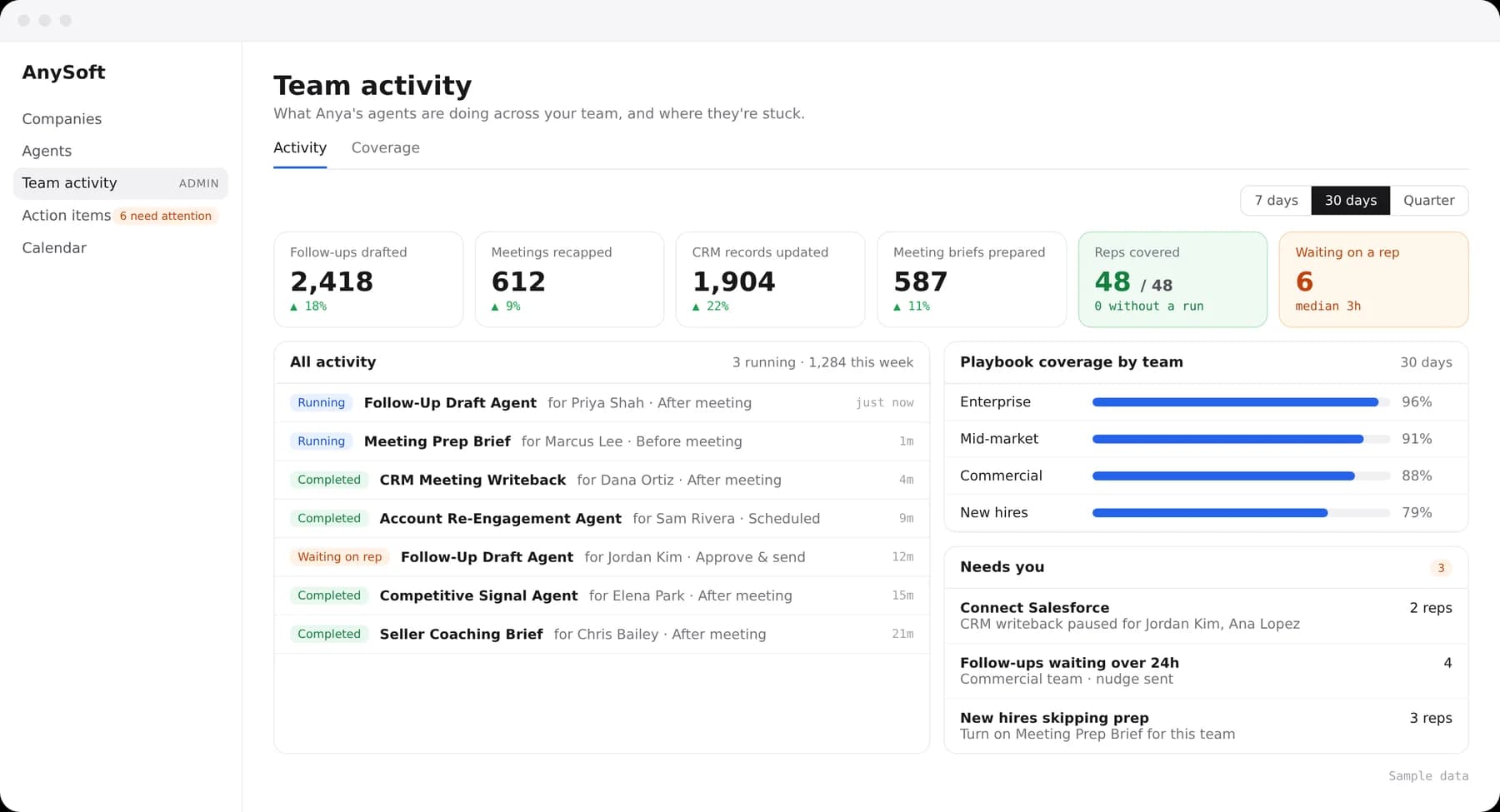Open Follow-Up Draft Agent for Jordan Kim
The image size is (1500, 812).
(x=602, y=557)
